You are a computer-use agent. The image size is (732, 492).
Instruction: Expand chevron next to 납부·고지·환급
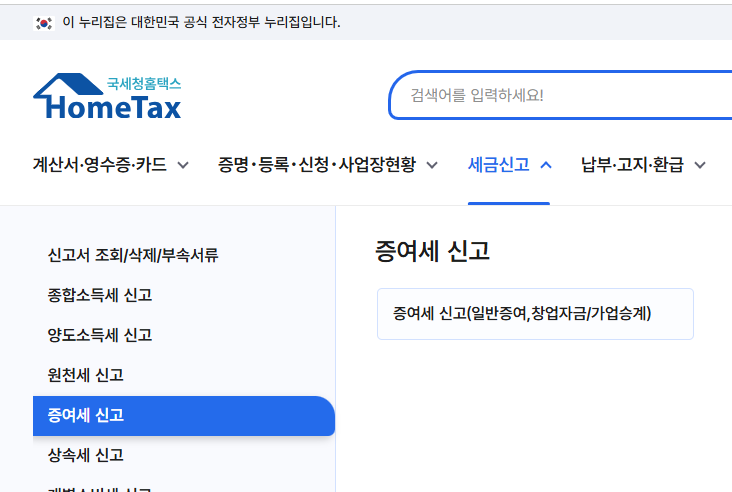click(x=700, y=165)
